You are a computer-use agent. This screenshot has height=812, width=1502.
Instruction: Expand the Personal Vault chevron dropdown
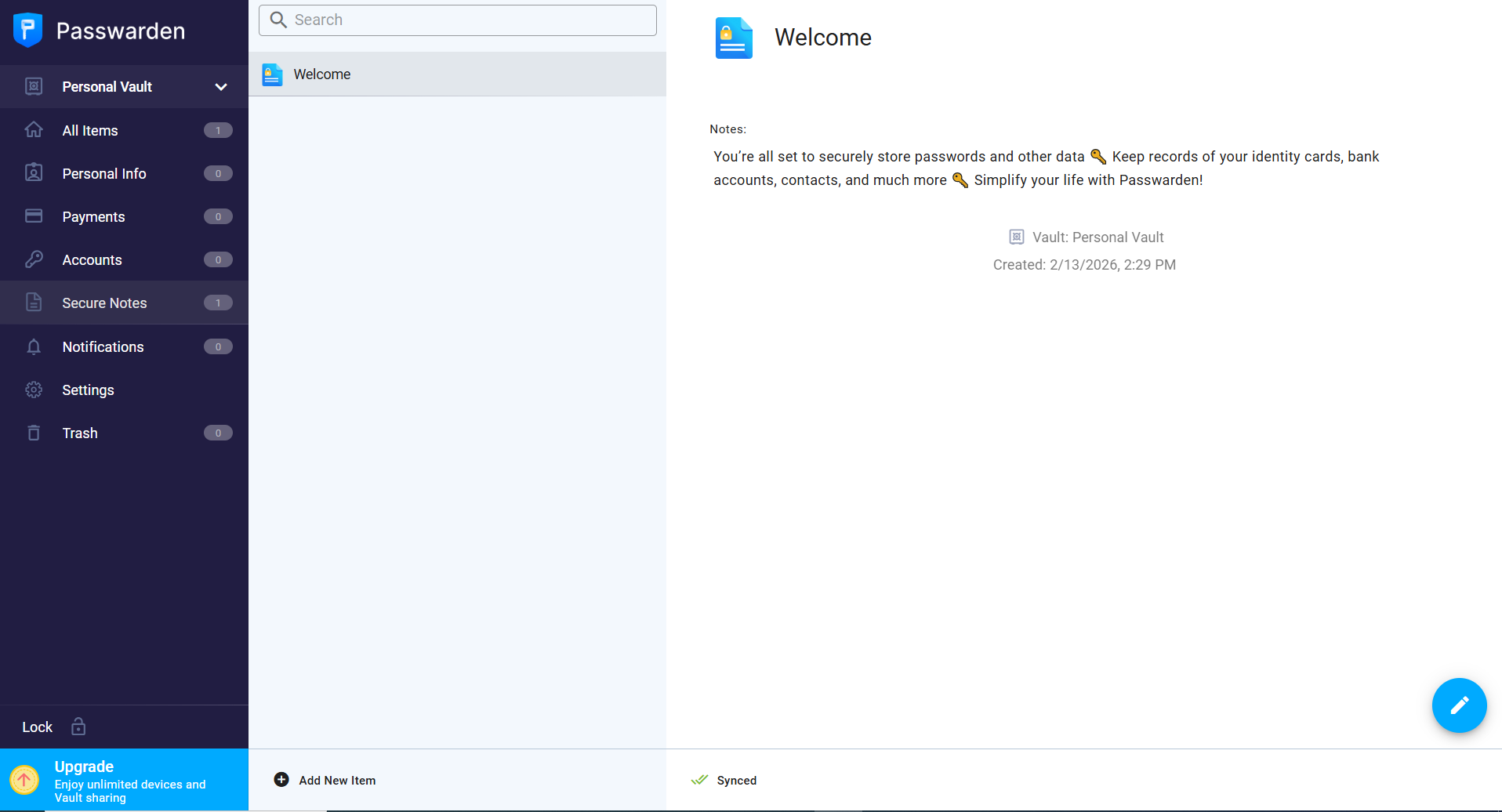pyautogui.click(x=221, y=87)
